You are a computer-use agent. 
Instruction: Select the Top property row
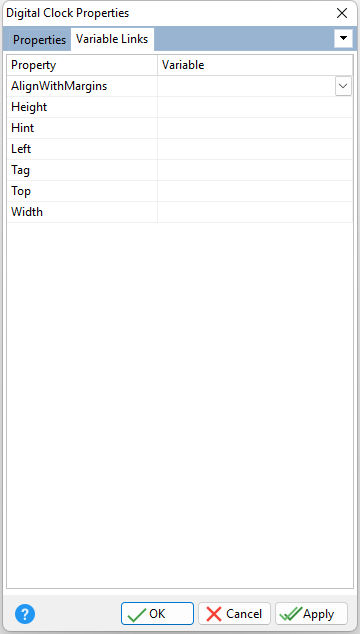click(180, 191)
